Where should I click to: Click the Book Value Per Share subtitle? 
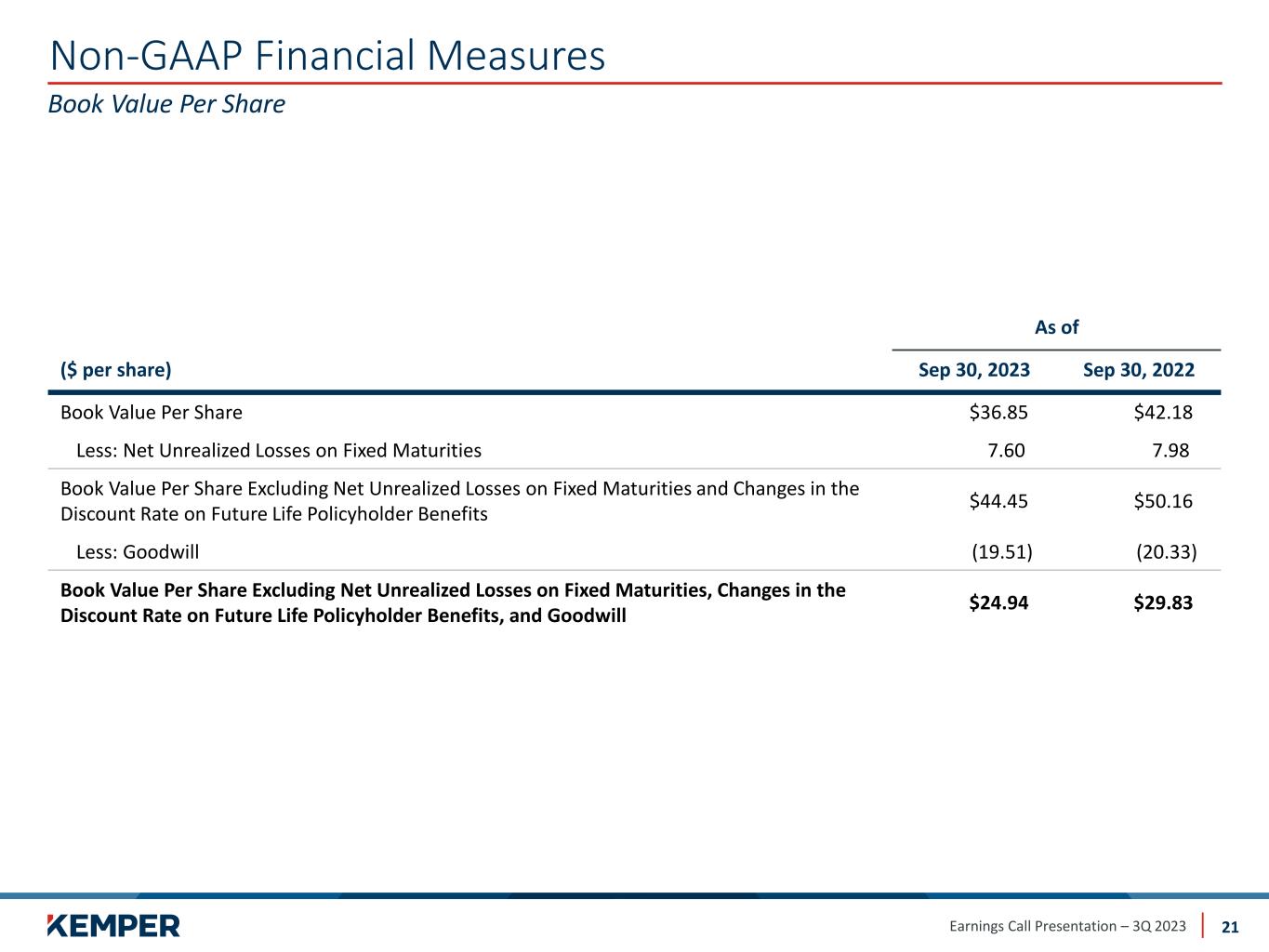[166, 104]
